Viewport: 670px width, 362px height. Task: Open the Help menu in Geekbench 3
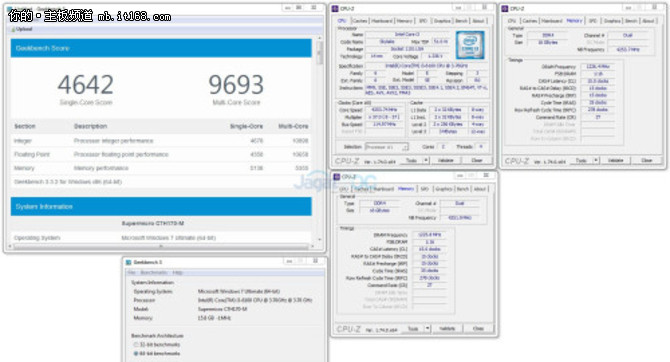[177, 273]
